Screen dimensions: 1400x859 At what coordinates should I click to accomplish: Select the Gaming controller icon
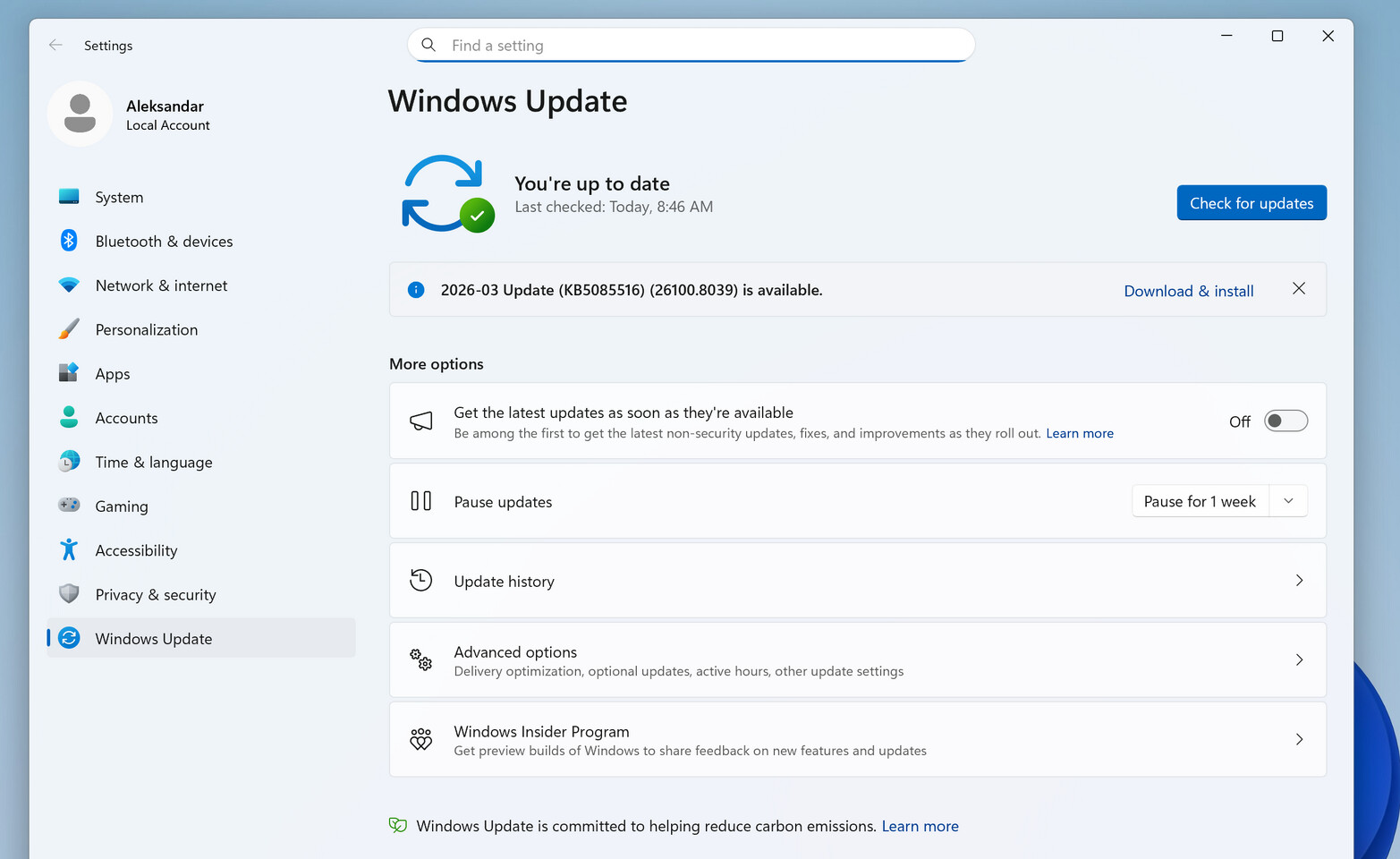pos(69,506)
